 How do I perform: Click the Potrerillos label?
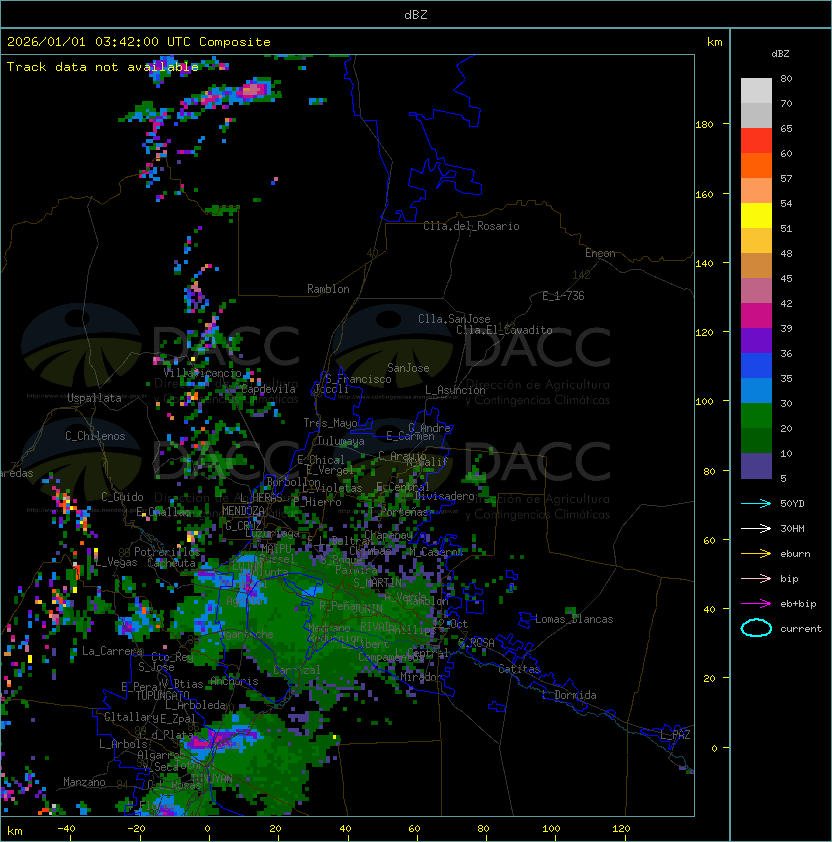tap(167, 552)
